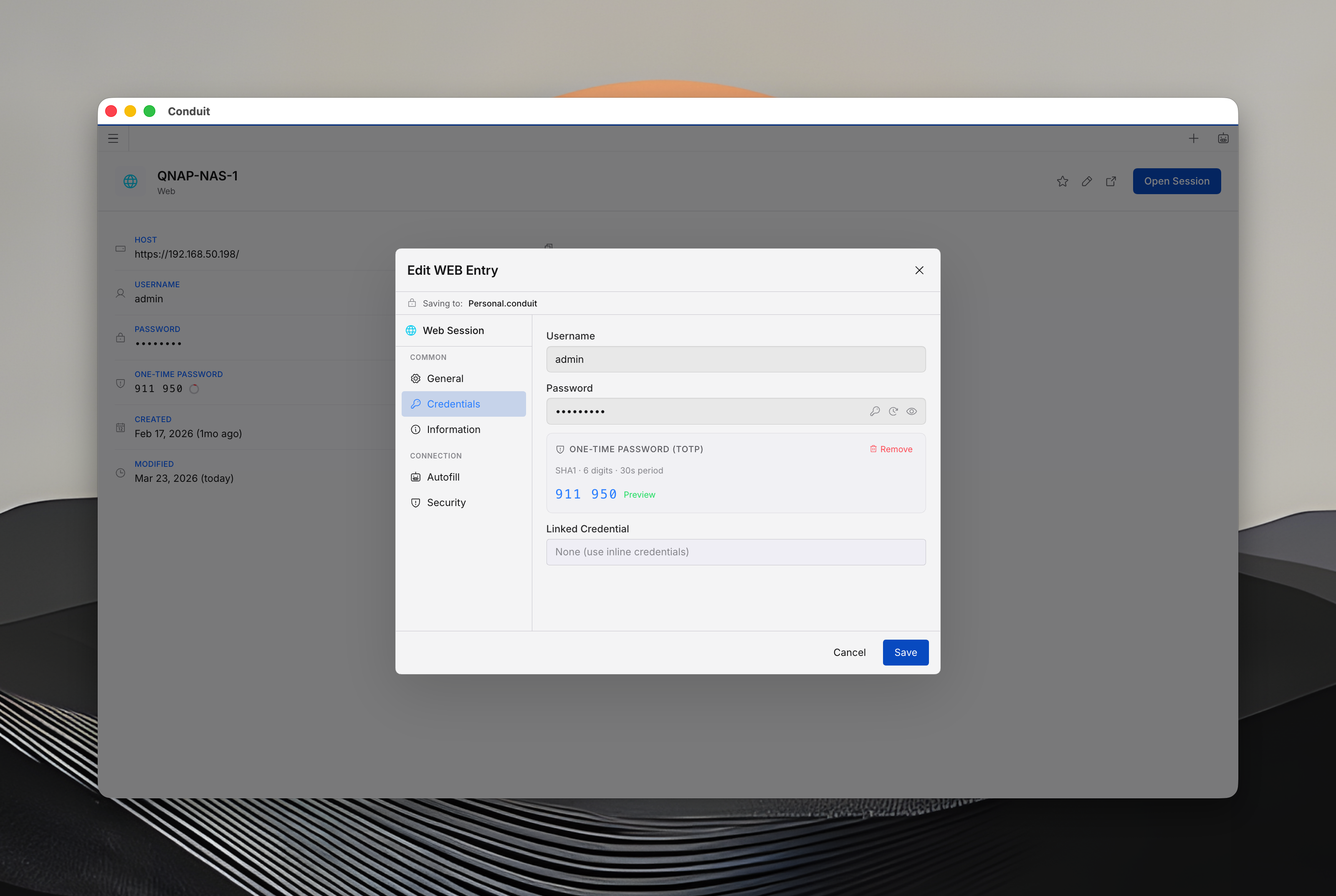This screenshot has height=896, width=1336.
Task: Click the Username input field
Action: tap(736, 359)
